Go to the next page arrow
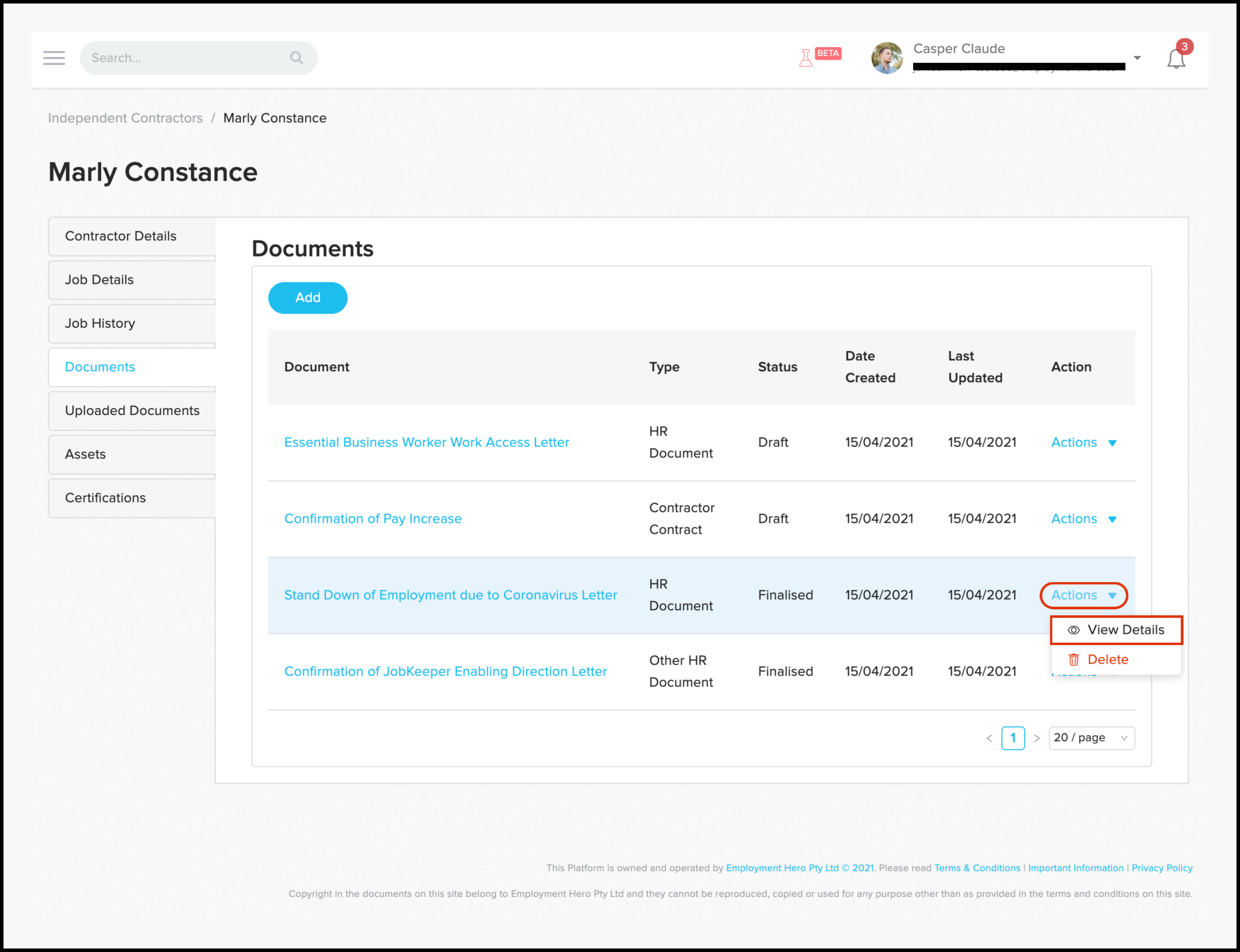Screen dimensions: 1240x952 click(x=1037, y=738)
